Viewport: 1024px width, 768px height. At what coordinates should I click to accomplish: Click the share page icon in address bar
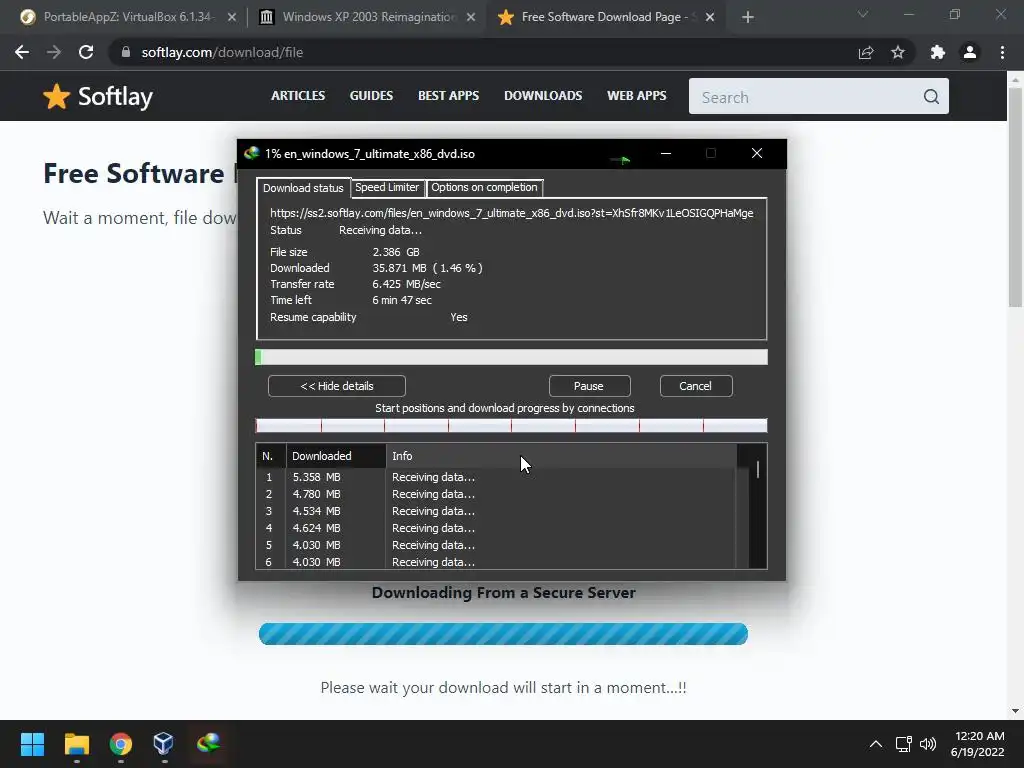click(866, 52)
